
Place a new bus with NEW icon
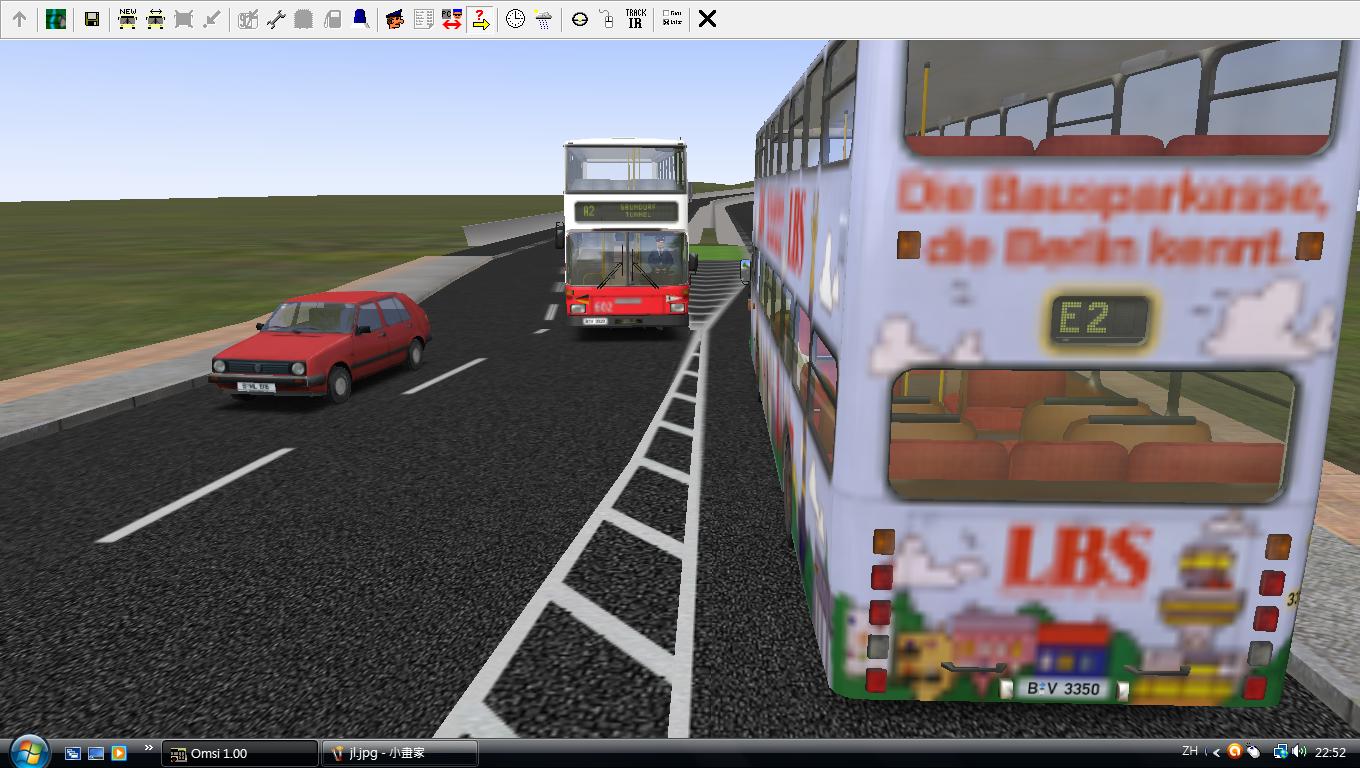pos(127,19)
